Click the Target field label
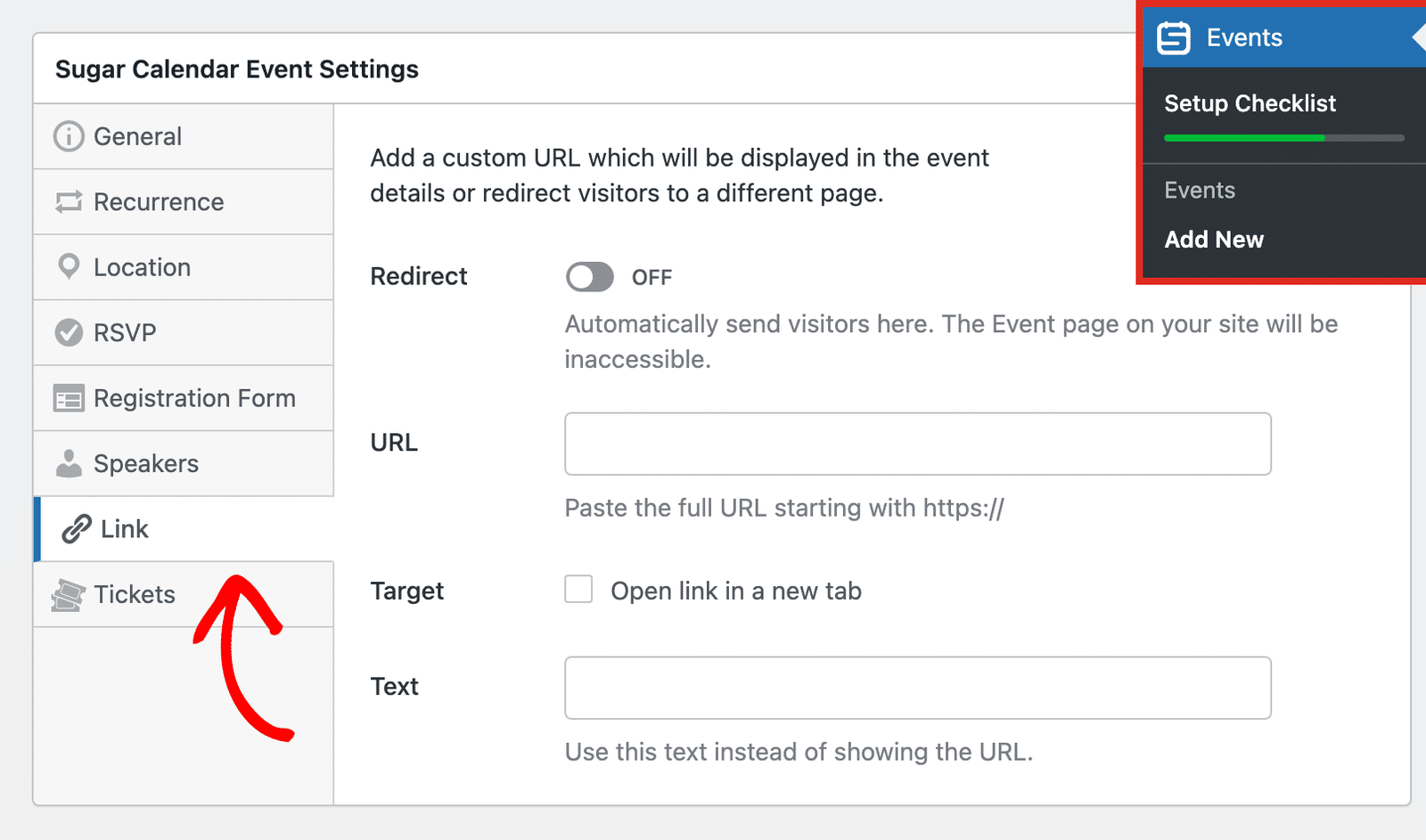Screen dimensions: 1426x840 pyautogui.click(x=407, y=591)
